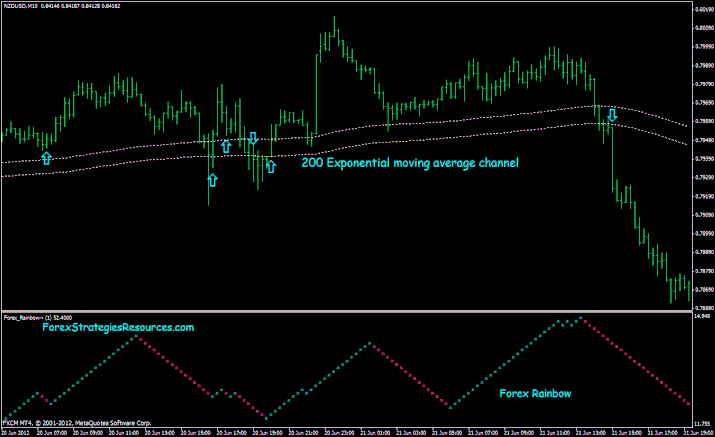Click the 0.79990 price scale value
715x437 pixels.
tap(705, 47)
